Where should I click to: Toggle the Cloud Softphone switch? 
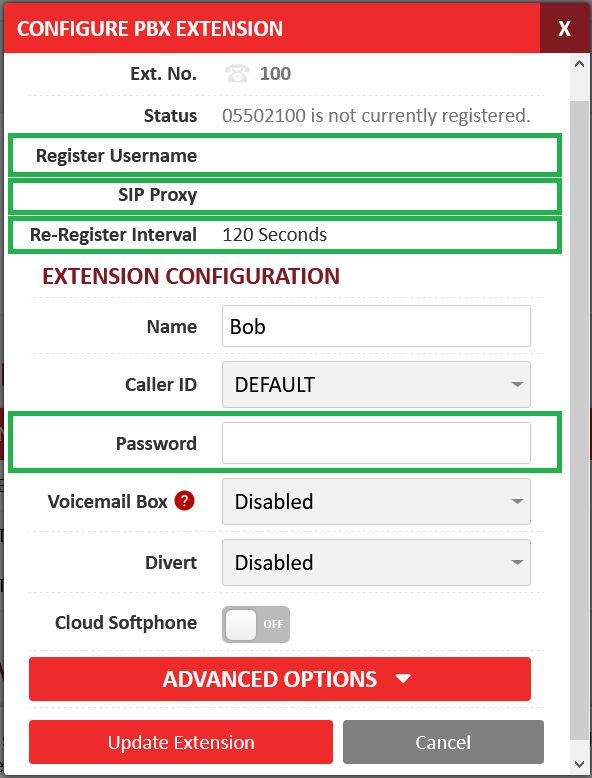pos(256,624)
